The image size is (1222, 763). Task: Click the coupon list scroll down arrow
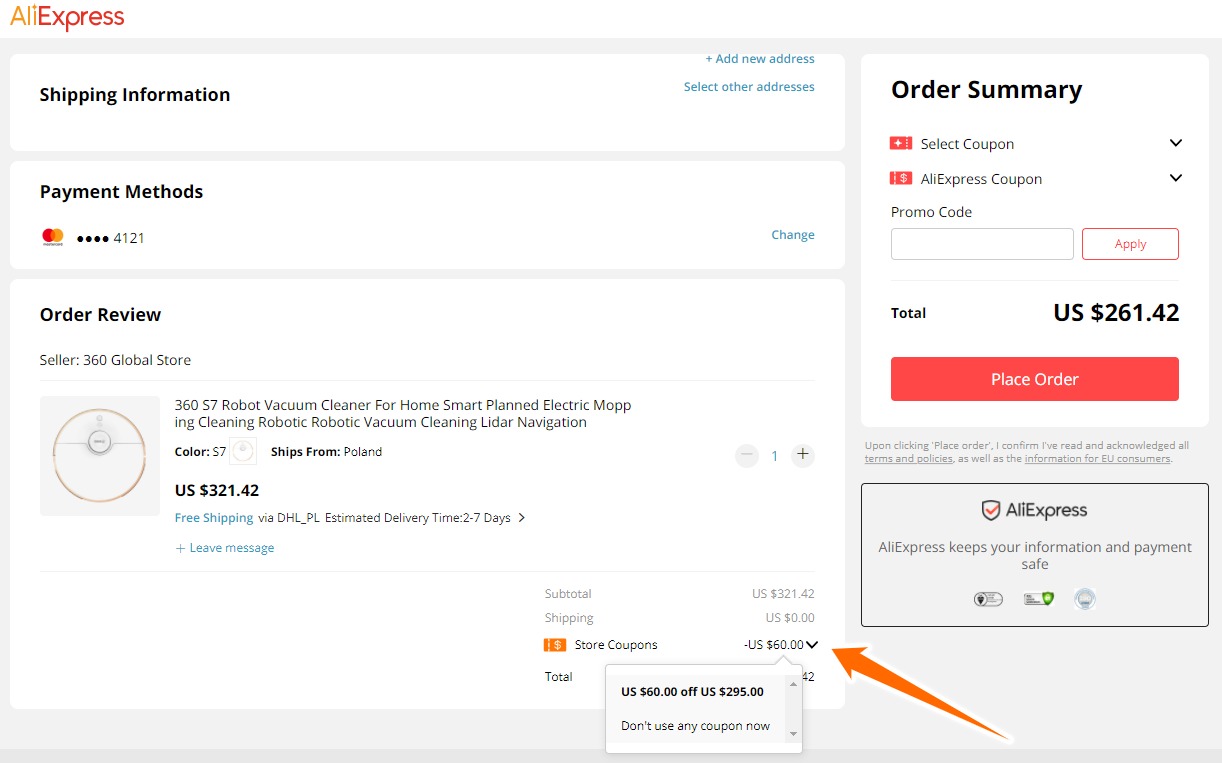[794, 735]
